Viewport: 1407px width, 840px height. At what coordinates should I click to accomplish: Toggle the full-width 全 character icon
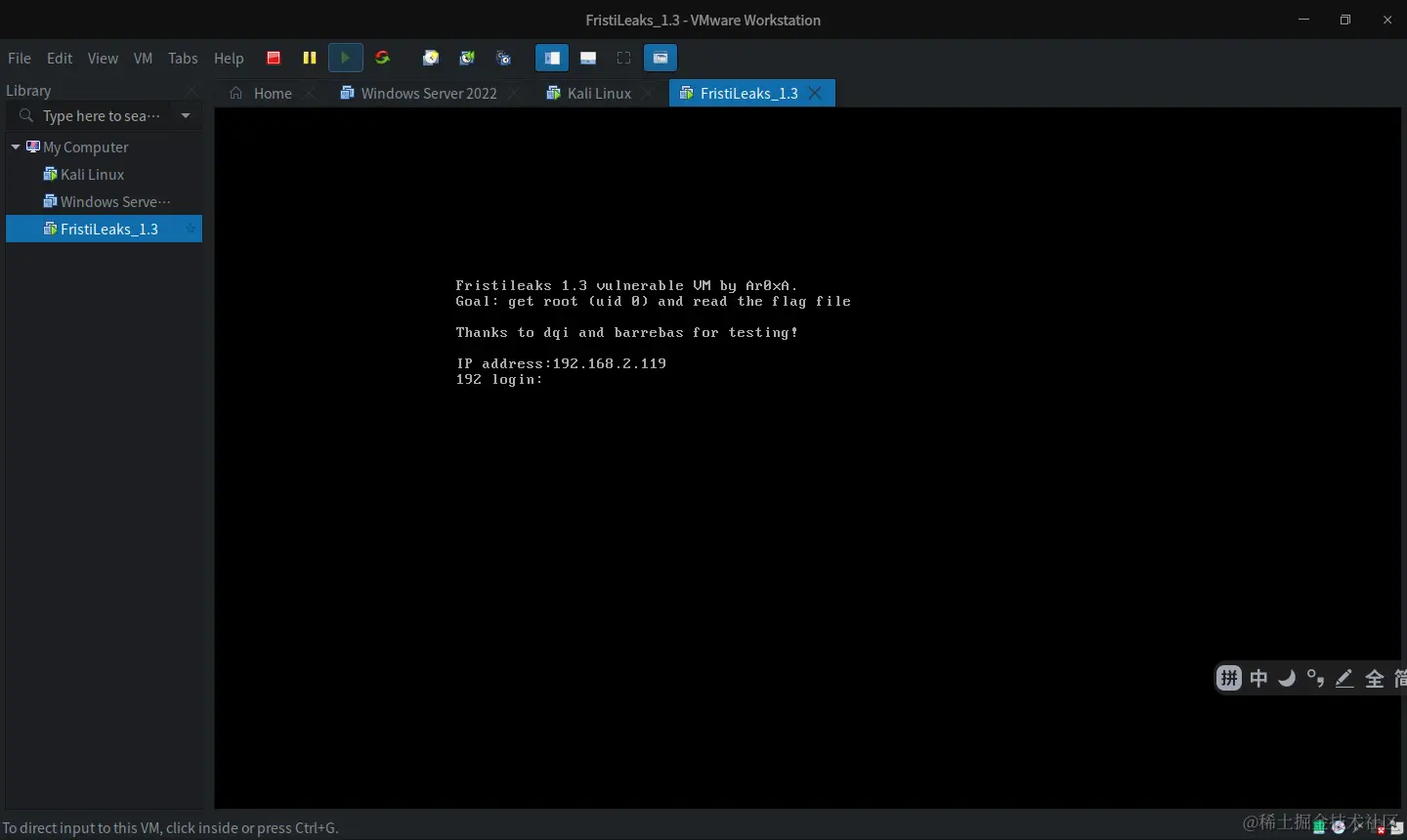1374,678
